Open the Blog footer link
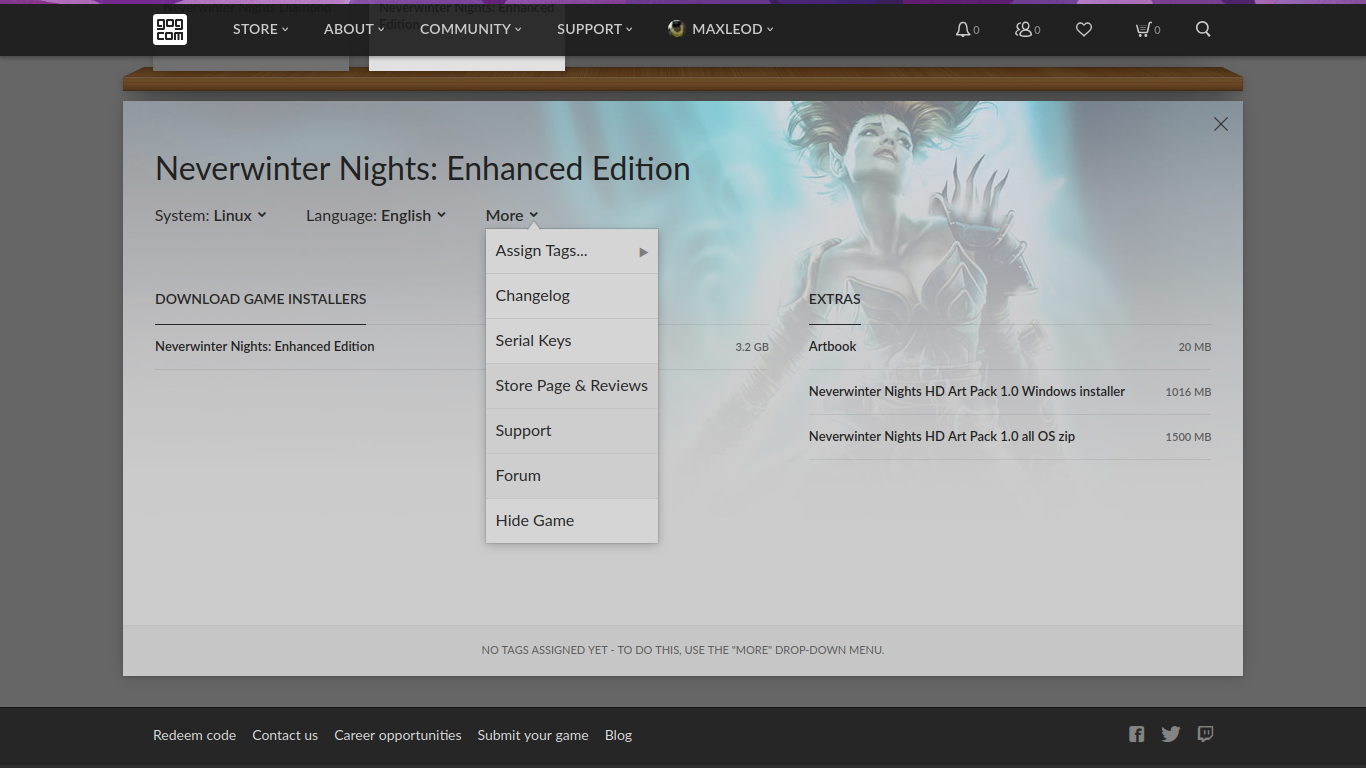 pos(618,735)
